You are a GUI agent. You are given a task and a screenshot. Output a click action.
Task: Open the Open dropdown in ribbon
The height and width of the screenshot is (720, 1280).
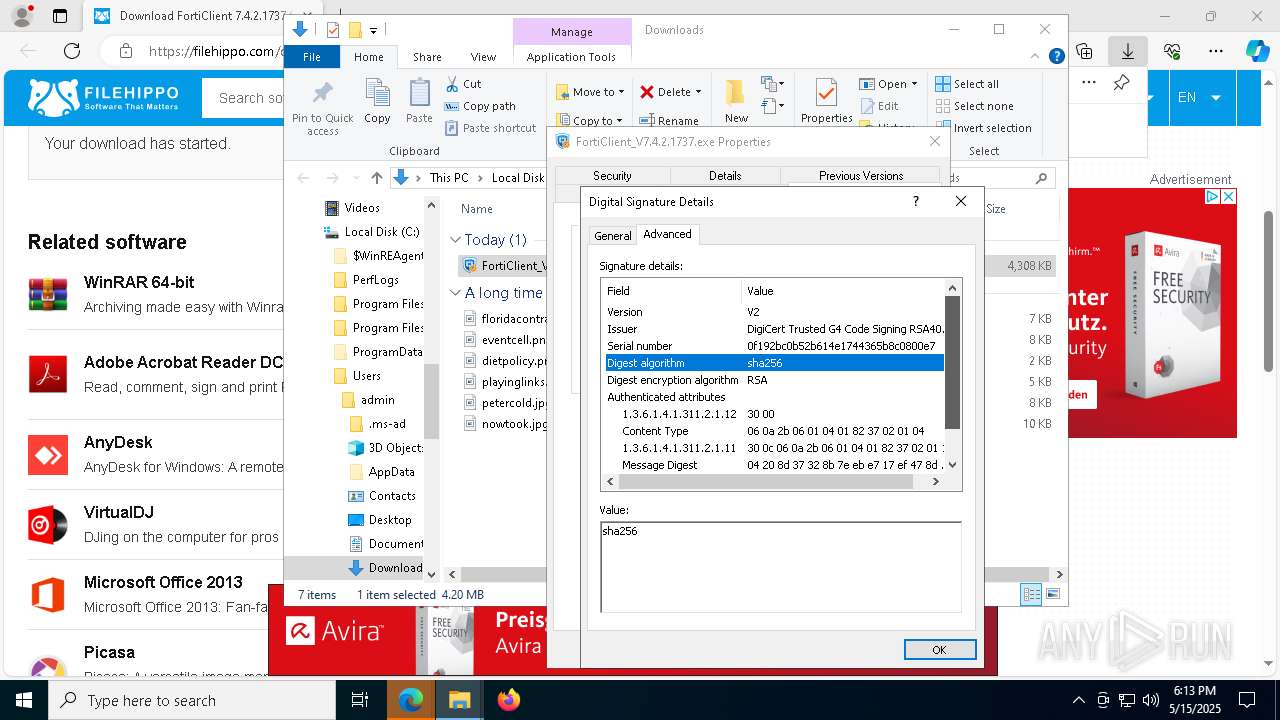click(888, 84)
